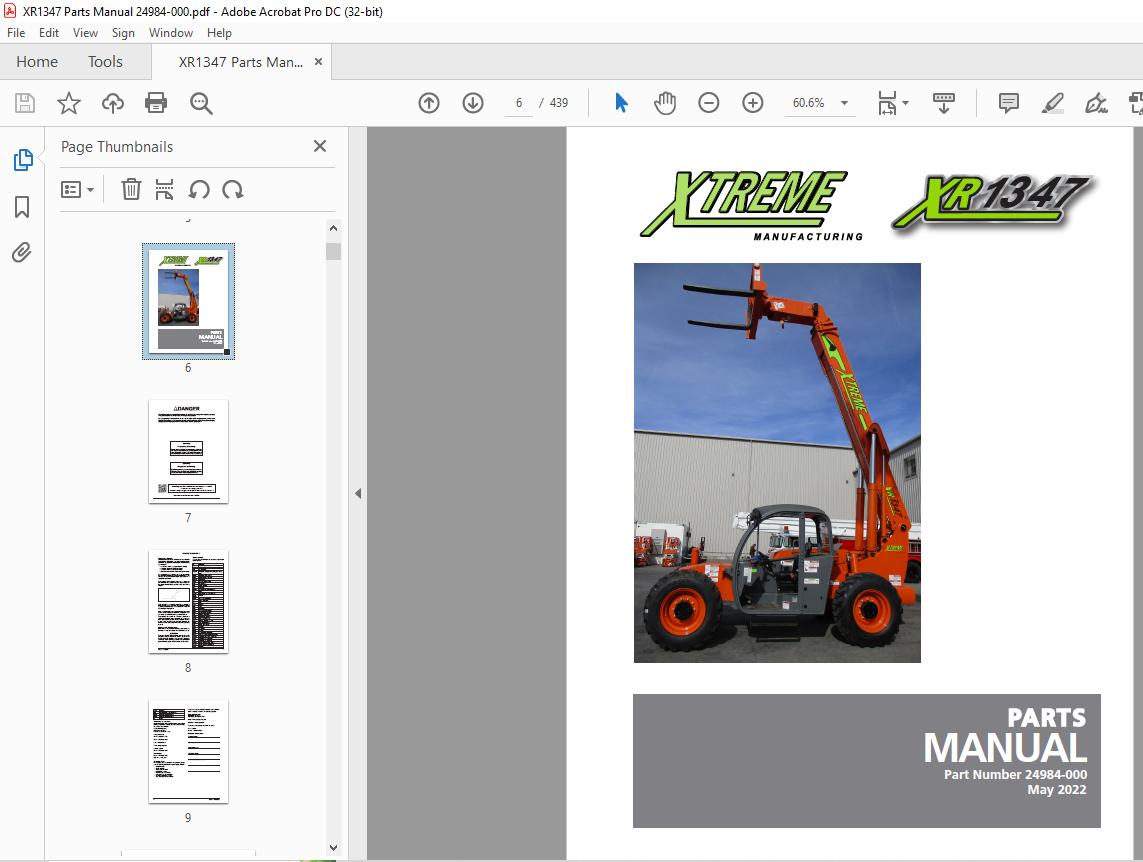Screen dimensions: 1143x862
Task: Switch to the Tools tab
Action: pyautogui.click(x=106, y=62)
